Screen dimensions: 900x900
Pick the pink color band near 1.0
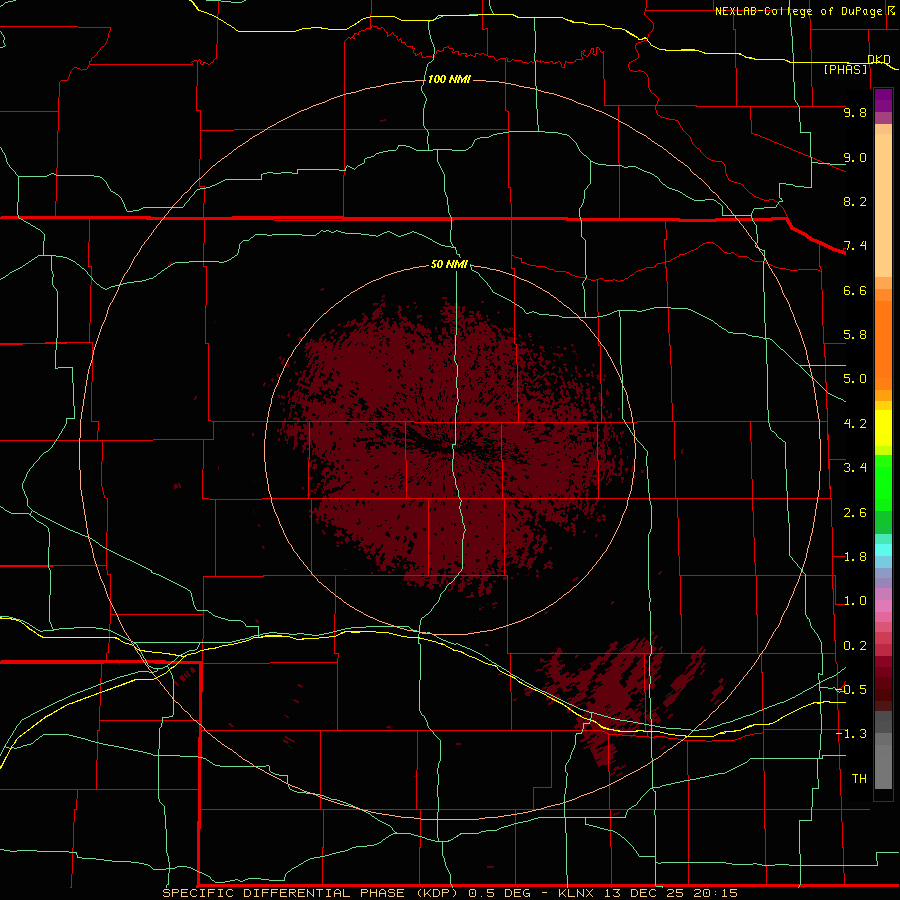pyautogui.click(x=883, y=606)
